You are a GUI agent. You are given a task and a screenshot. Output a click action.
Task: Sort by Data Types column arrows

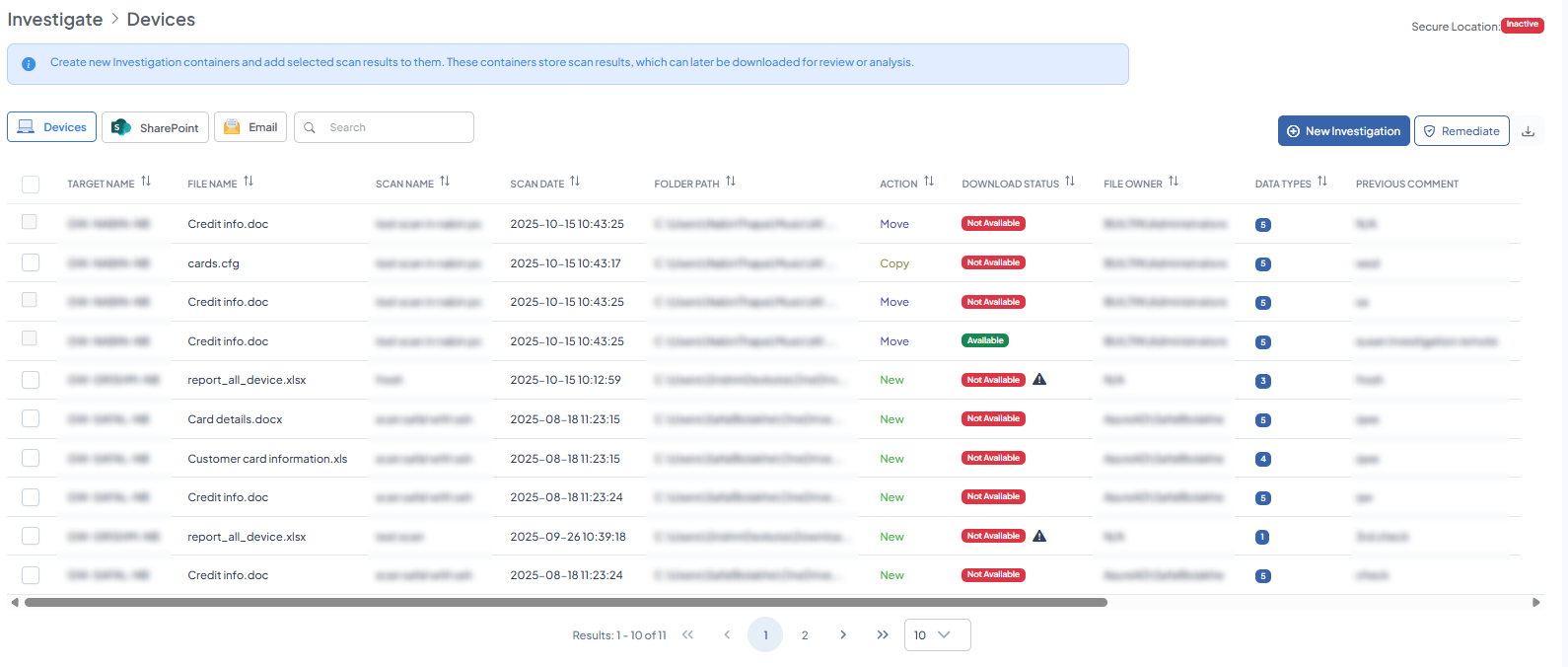point(1322,183)
